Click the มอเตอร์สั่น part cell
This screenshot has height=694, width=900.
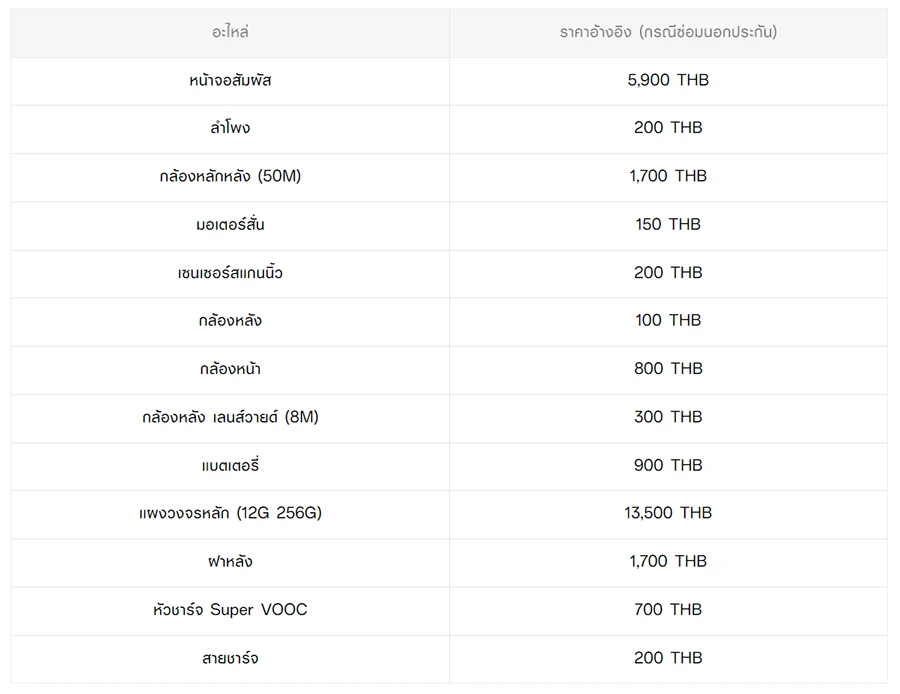tap(230, 224)
